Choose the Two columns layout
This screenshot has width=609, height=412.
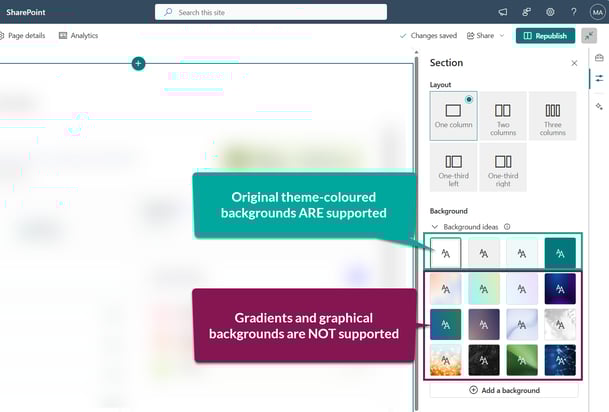(503, 116)
